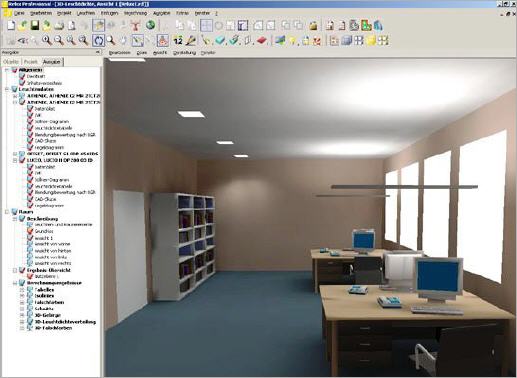
Task: Click the red book icon in the toolbar
Action: click(262, 41)
